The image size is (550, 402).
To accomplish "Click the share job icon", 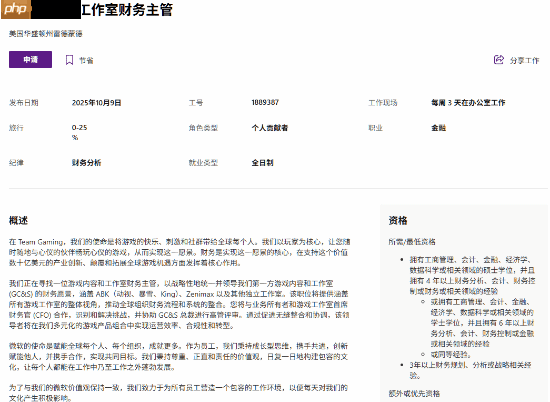I will click(x=499, y=60).
